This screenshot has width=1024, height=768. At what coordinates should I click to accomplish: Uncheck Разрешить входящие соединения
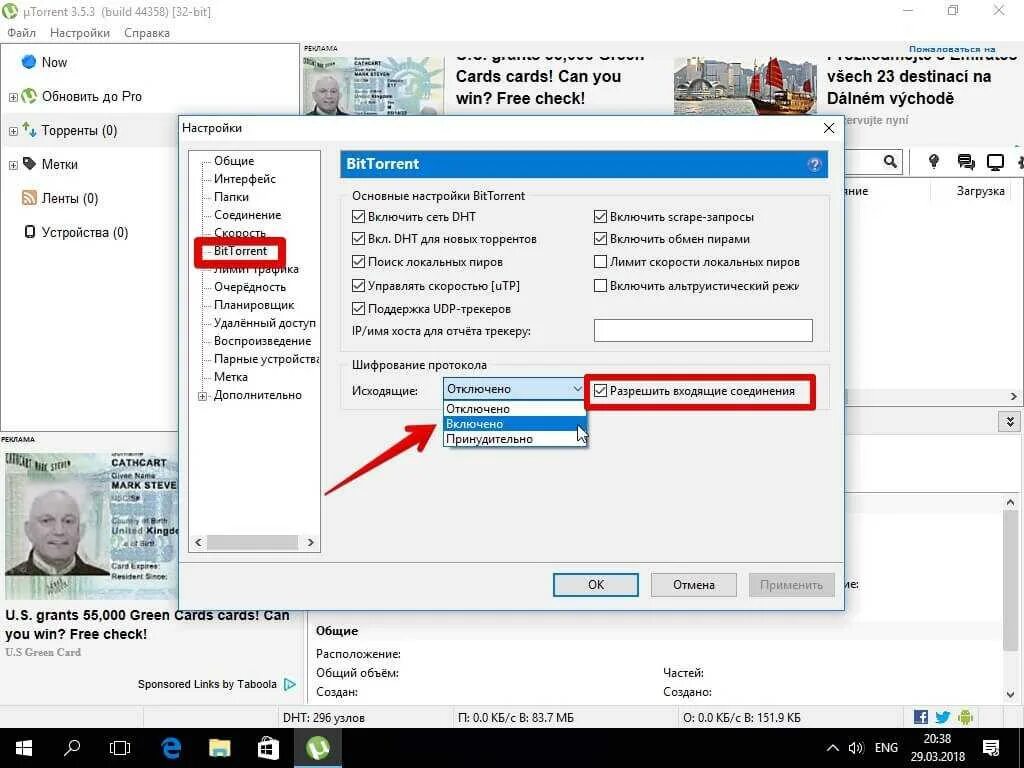[600, 390]
